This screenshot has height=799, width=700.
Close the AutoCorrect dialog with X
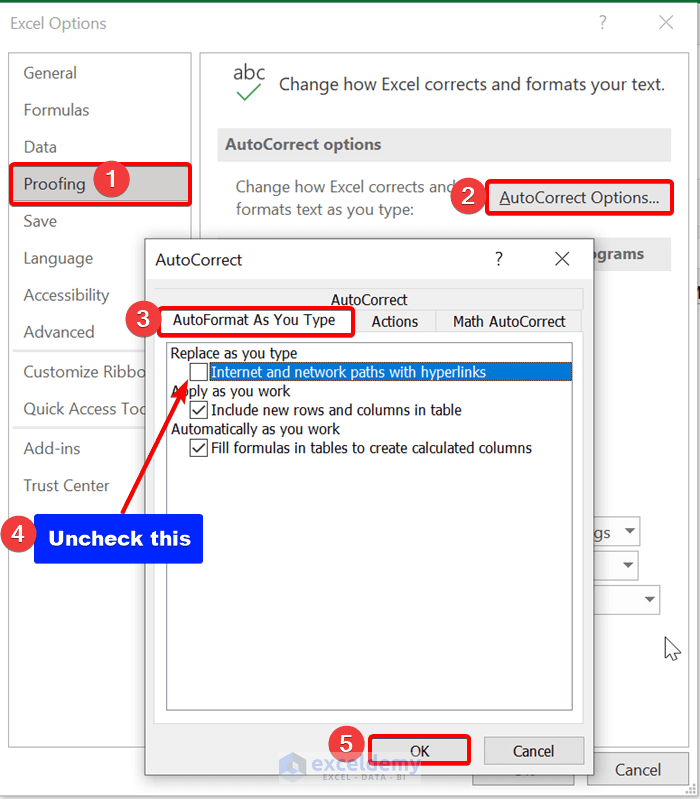coord(562,259)
